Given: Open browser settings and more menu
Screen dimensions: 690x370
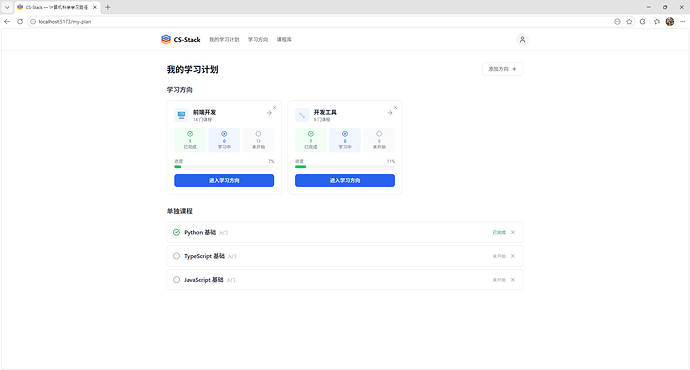Looking at the screenshot, I should pos(683,22).
